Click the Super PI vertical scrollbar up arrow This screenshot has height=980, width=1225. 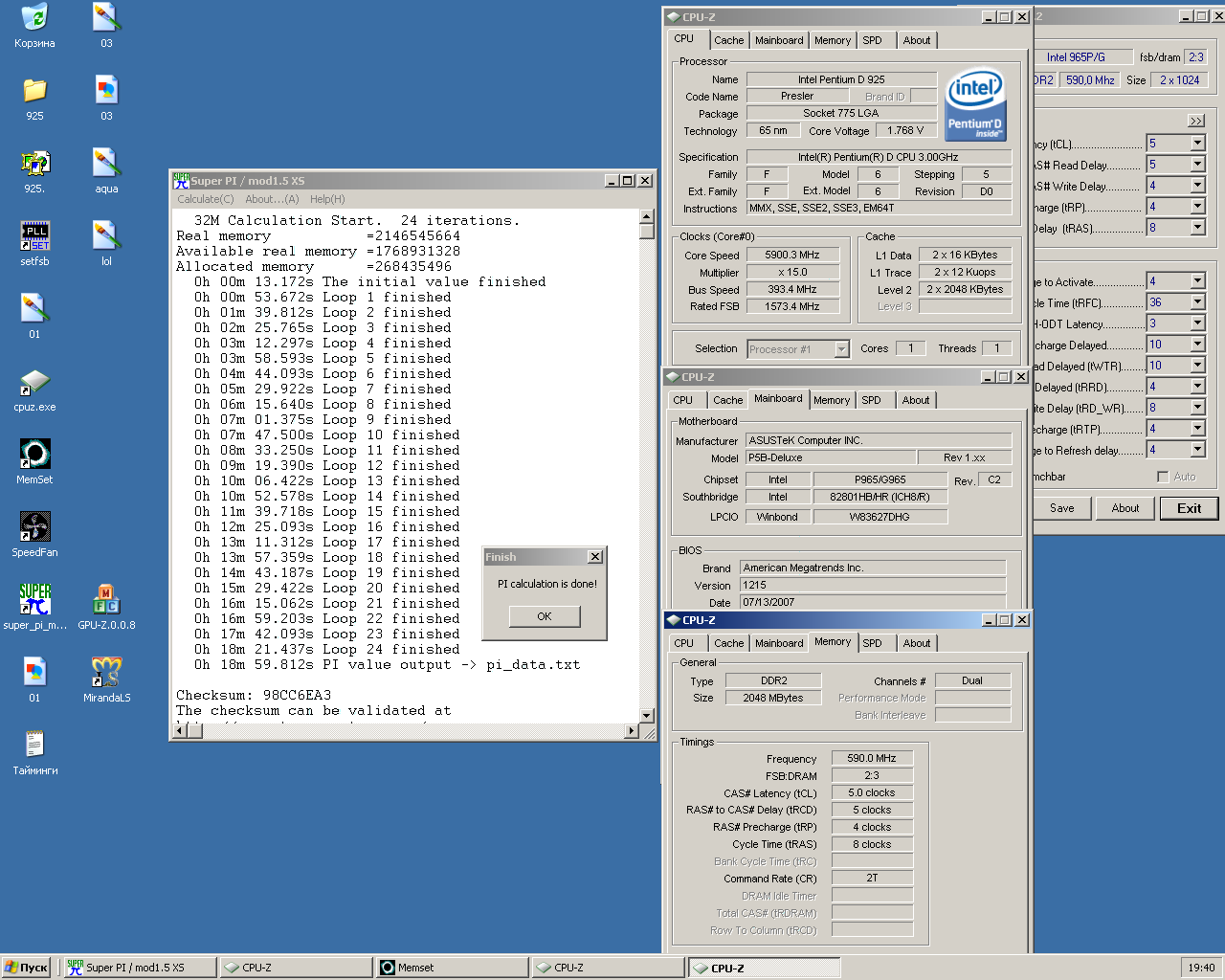646,216
